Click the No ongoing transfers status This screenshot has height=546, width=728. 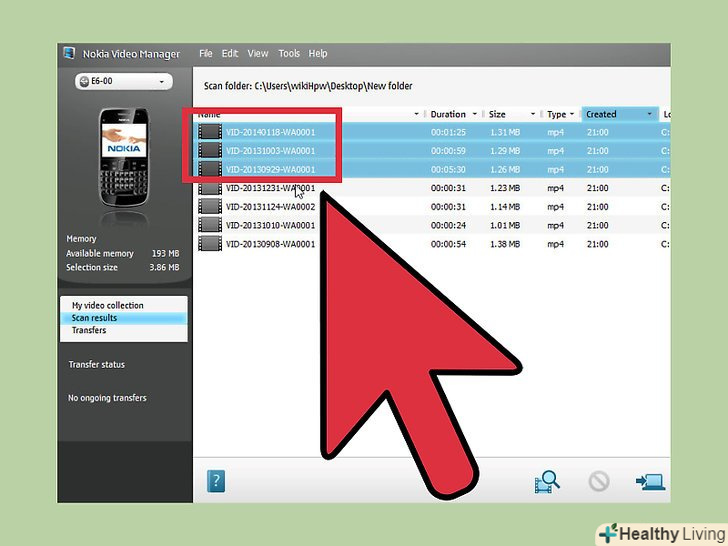107,398
